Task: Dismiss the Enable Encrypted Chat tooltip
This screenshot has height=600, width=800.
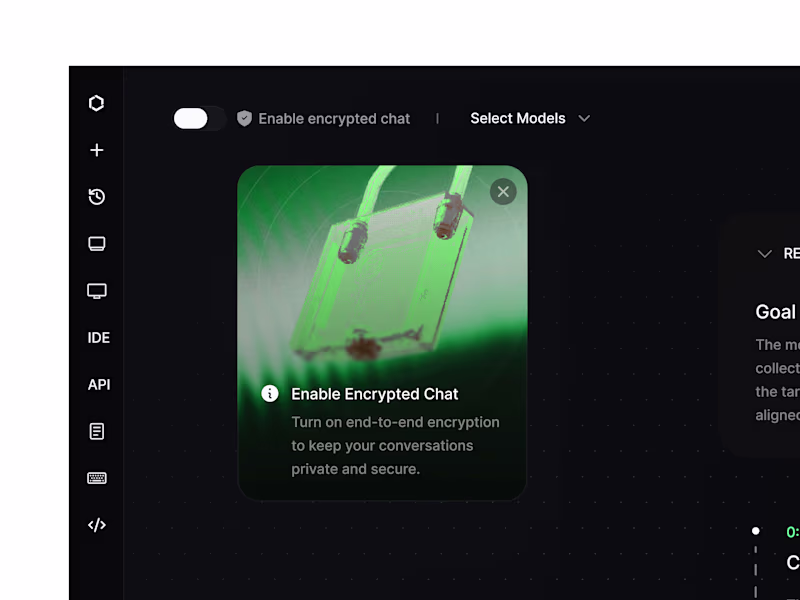Action: pyautogui.click(x=503, y=191)
